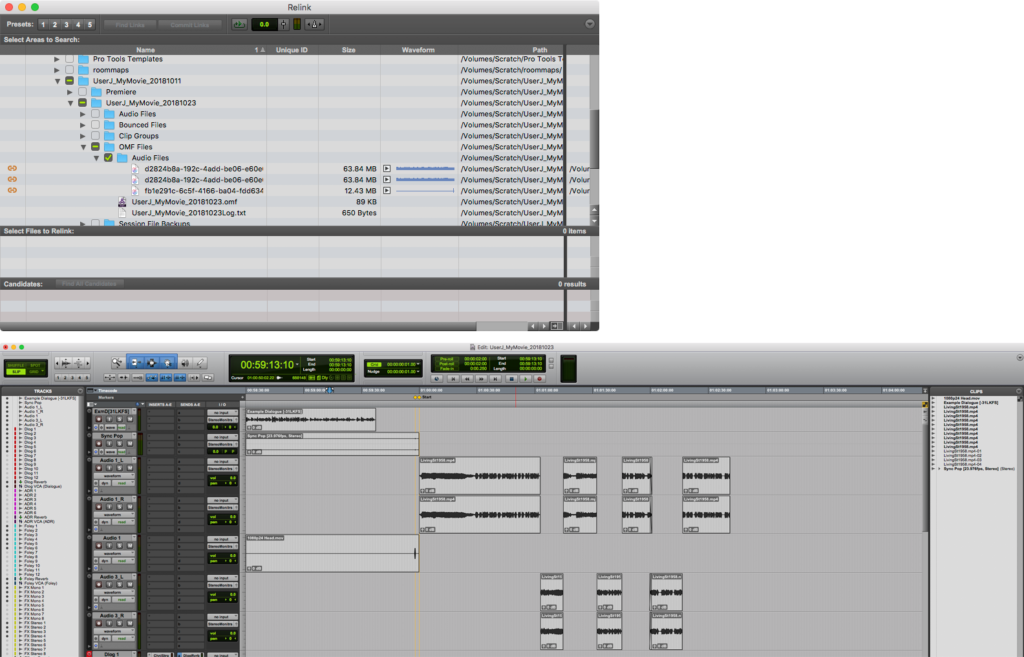The height and width of the screenshot is (657, 1024).
Task: Click the Return to Zero transport button
Action: pos(453,379)
